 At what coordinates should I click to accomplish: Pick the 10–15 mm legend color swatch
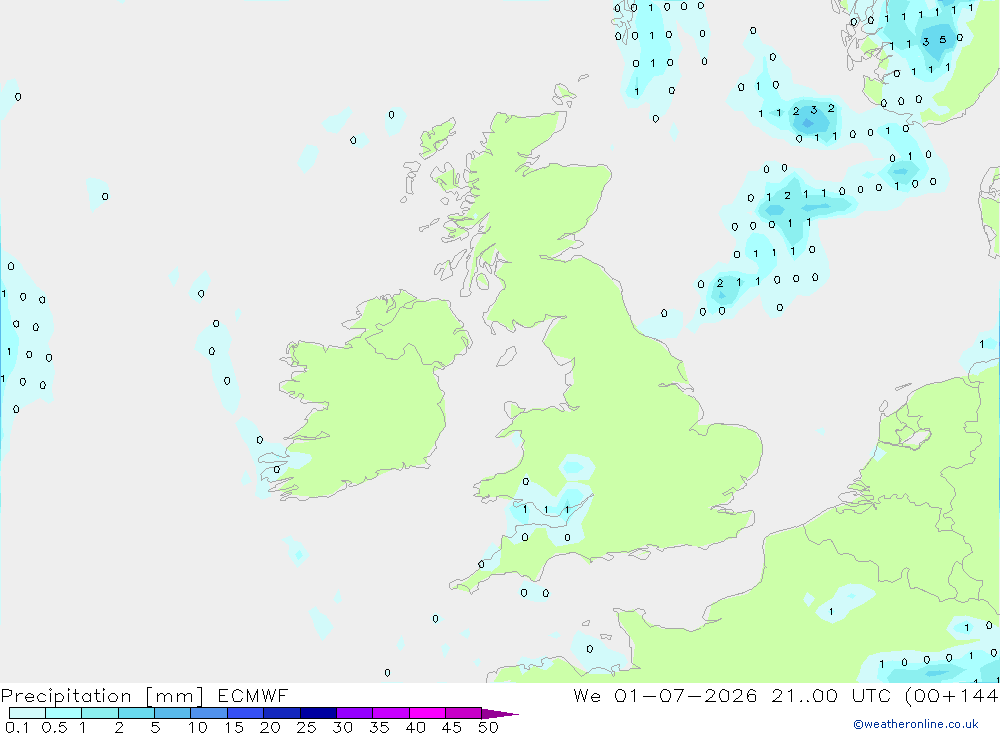[209, 713]
